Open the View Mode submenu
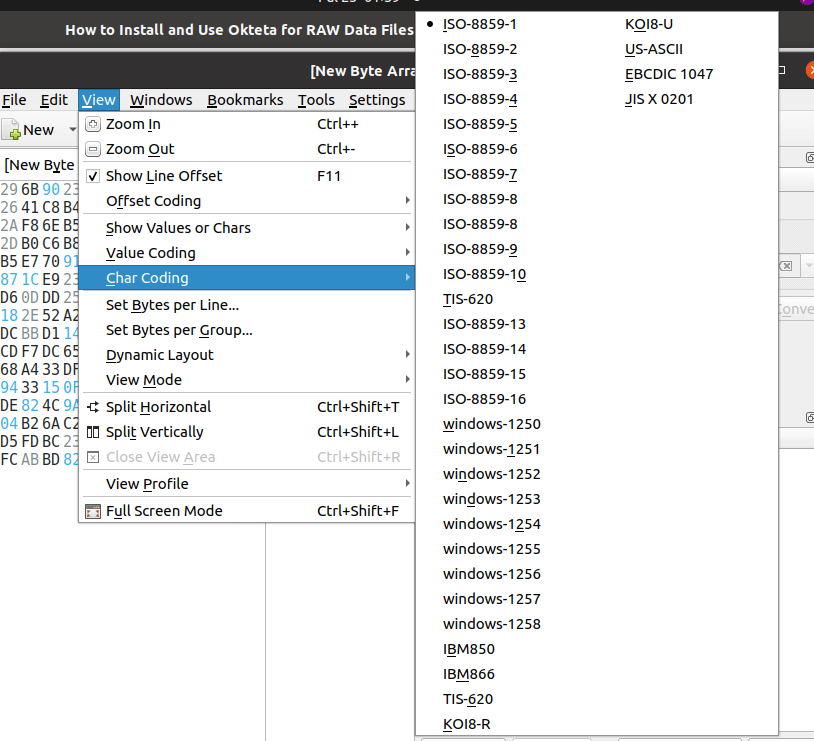 click(x=247, y=380)
